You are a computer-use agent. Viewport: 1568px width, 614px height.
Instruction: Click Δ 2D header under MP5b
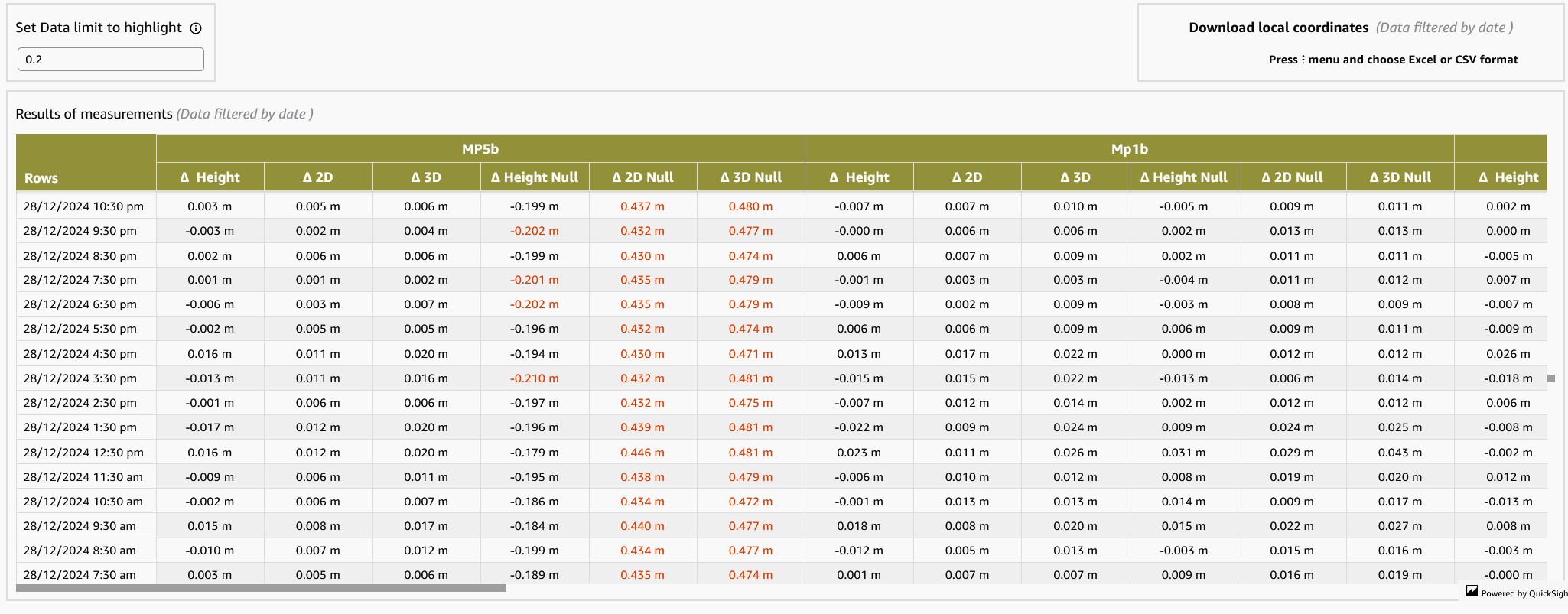point(317,177)
